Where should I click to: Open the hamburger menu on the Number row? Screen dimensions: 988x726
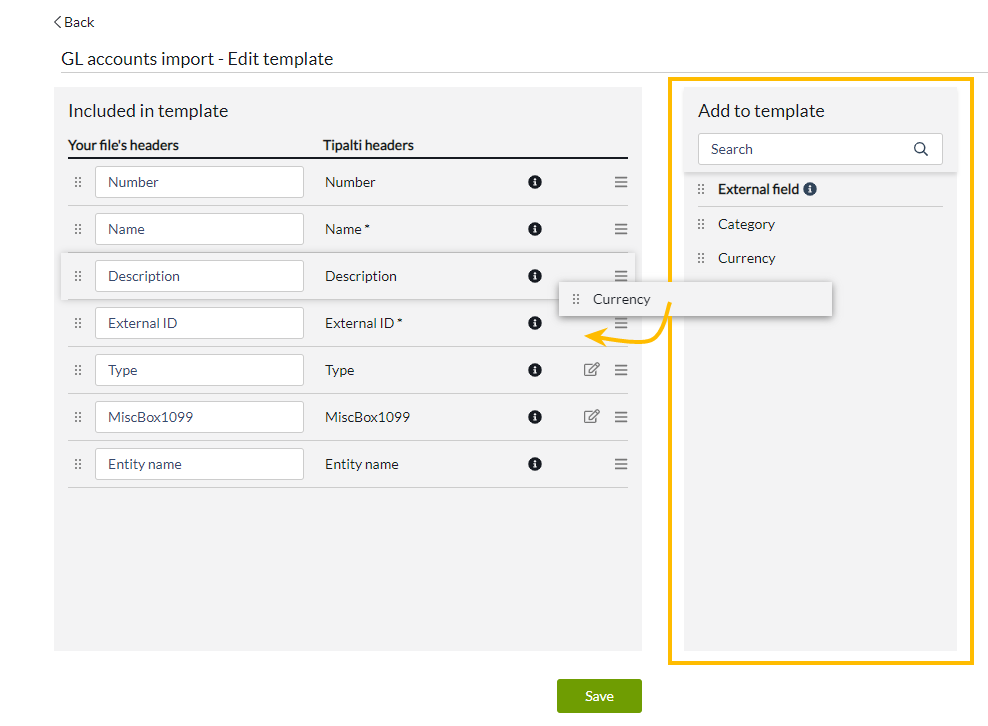pos(621,182)
